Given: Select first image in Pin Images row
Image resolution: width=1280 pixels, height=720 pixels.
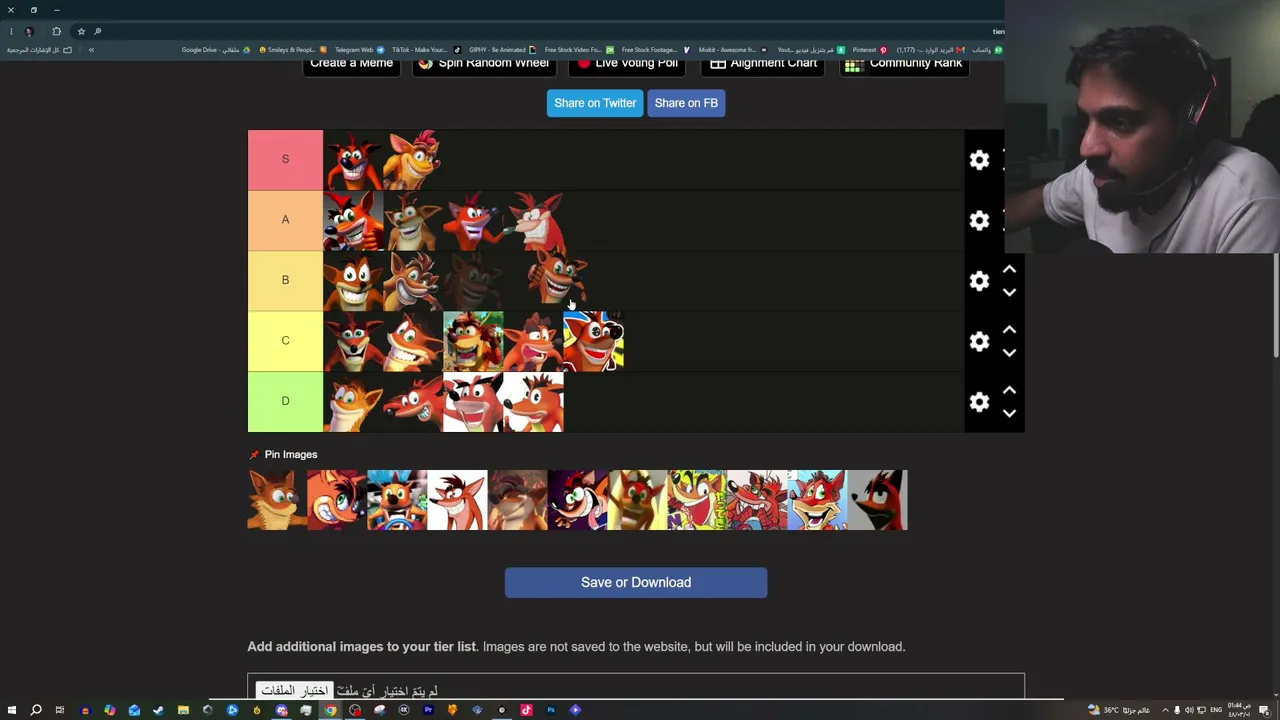Looking at the screenshot, I should point(277,500).
